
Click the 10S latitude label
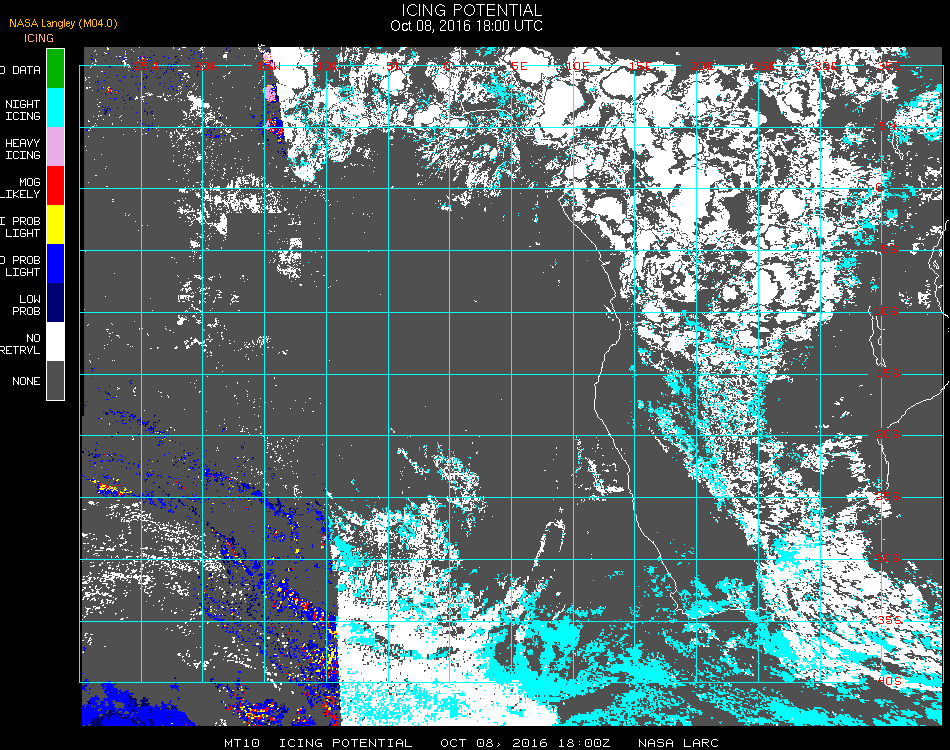[x=886, y=311]
